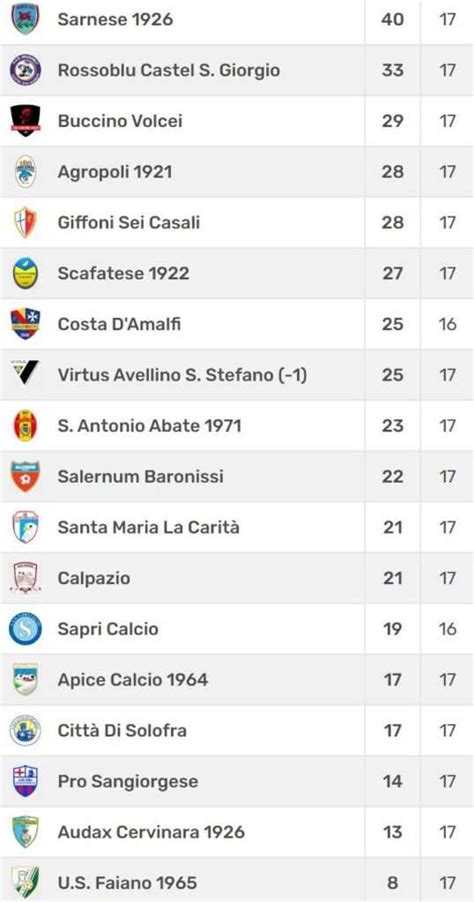Click the S. Antonio Abate 1971 badge
This screenshot has width=474, height=902.
25,426
